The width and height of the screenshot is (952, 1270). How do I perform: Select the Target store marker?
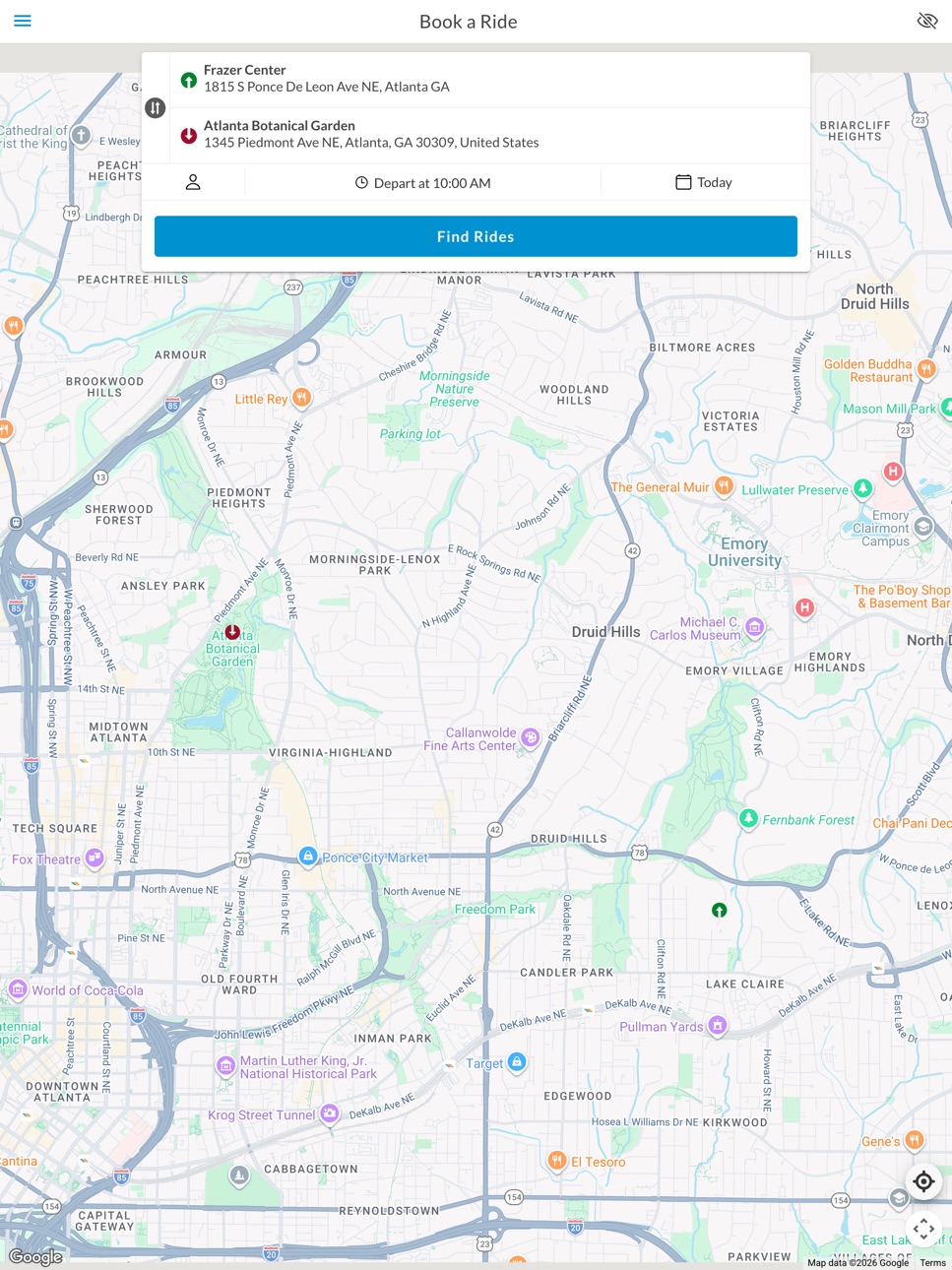coord(517,1062)
